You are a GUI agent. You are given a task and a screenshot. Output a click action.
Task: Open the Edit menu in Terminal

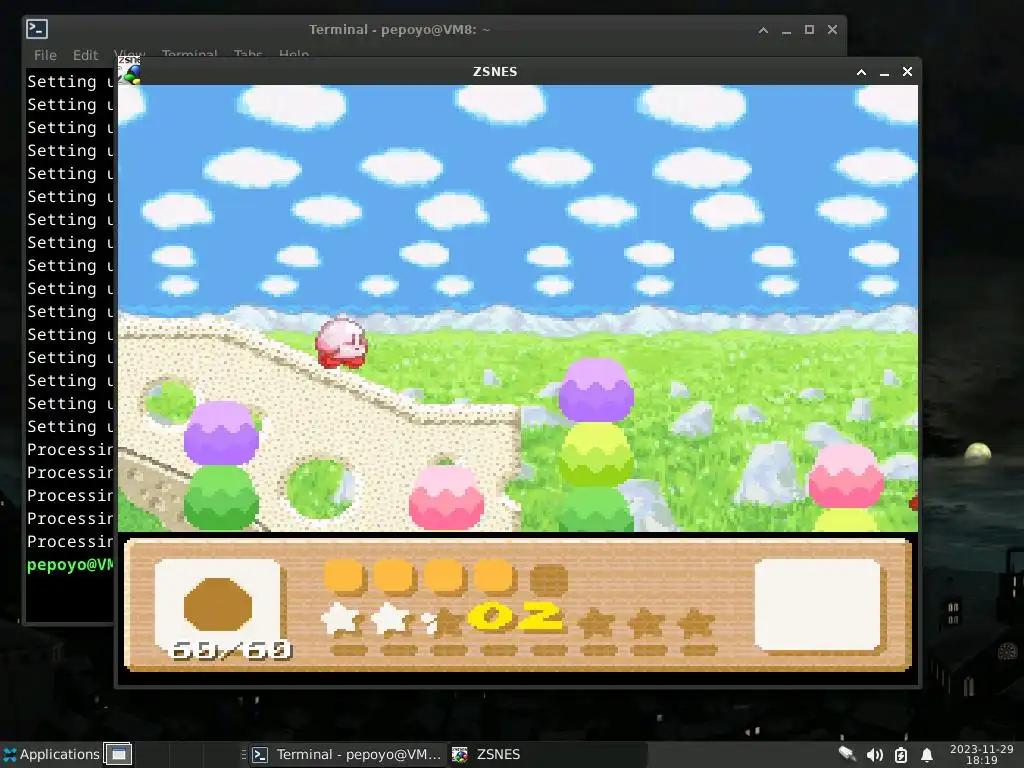[86, 55]
